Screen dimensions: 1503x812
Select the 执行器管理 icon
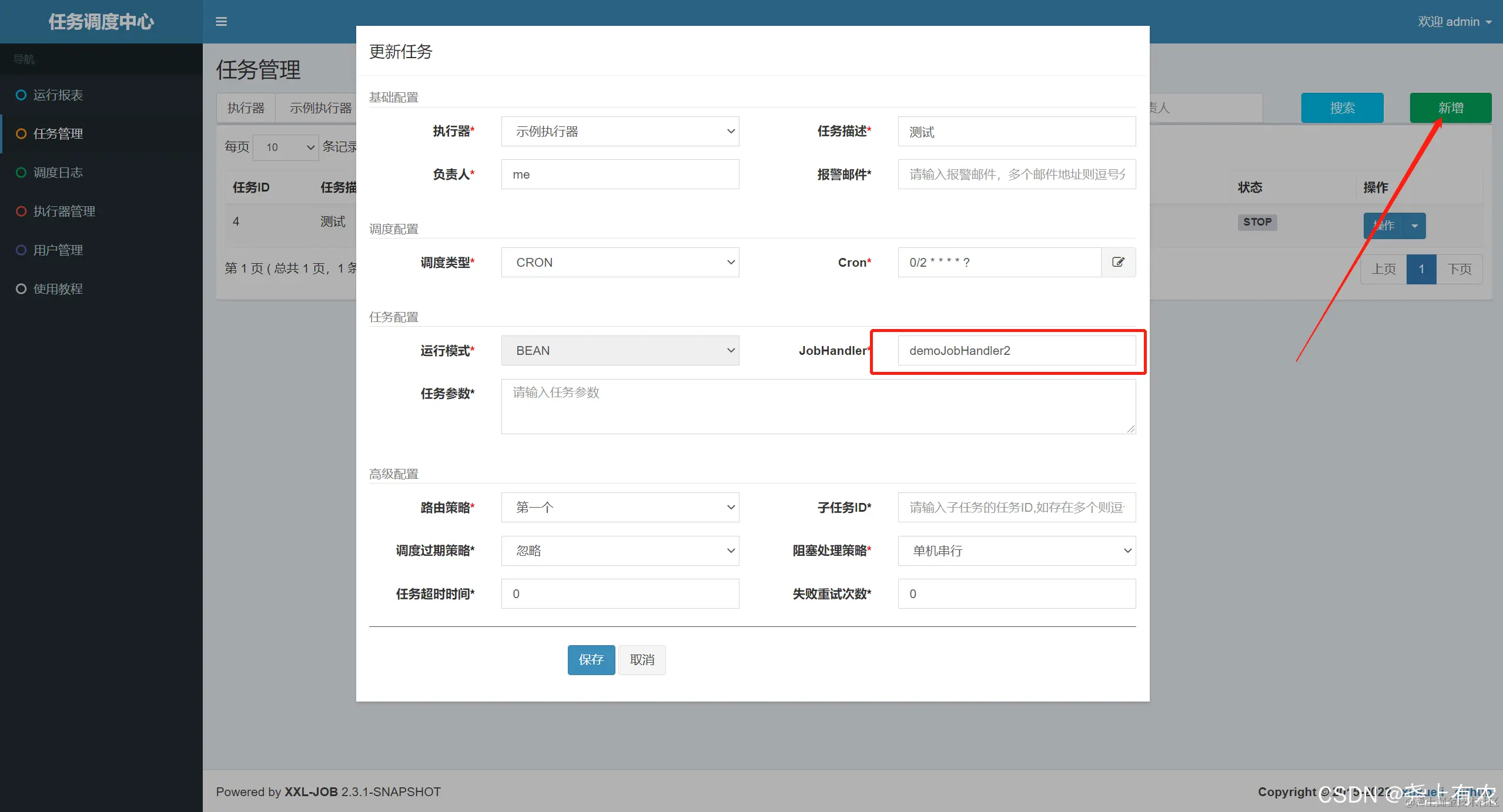point(21,211)
